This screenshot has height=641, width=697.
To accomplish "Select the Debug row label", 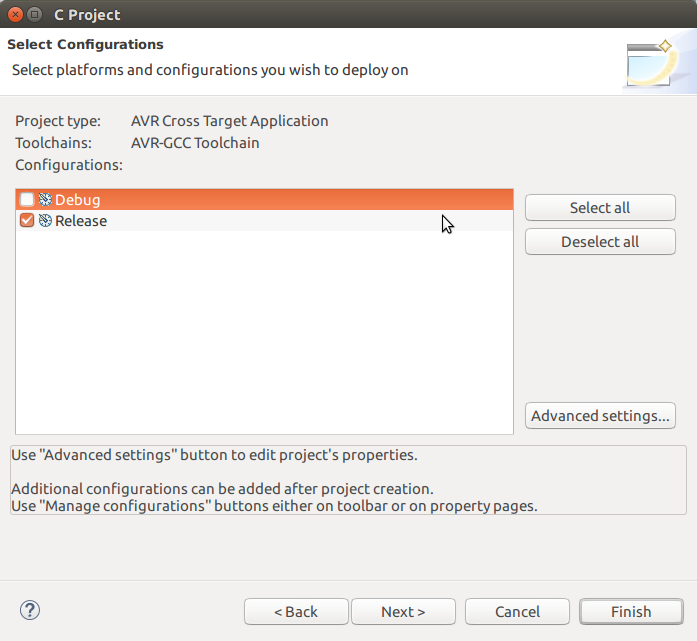I will point(77,200).
